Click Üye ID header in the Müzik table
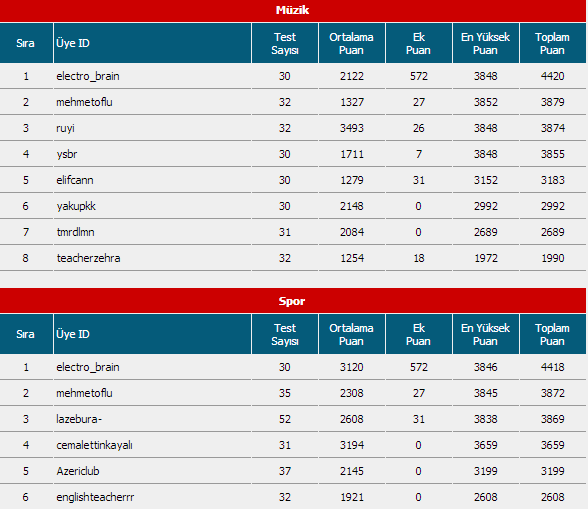The height and width of the screenshot is (509, 588). point(152,43)
